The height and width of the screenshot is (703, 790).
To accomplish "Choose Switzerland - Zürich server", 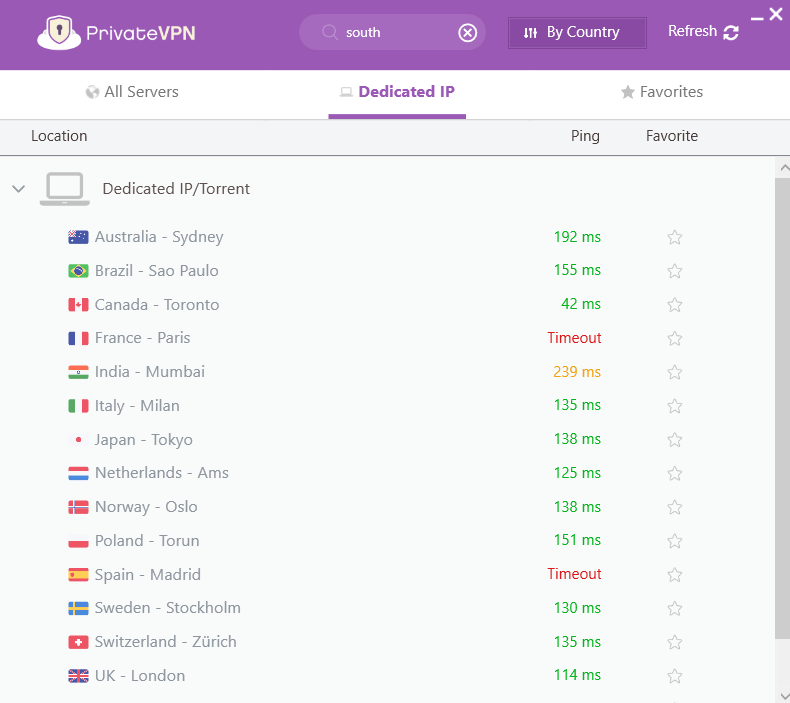I will tap(166, 642).
